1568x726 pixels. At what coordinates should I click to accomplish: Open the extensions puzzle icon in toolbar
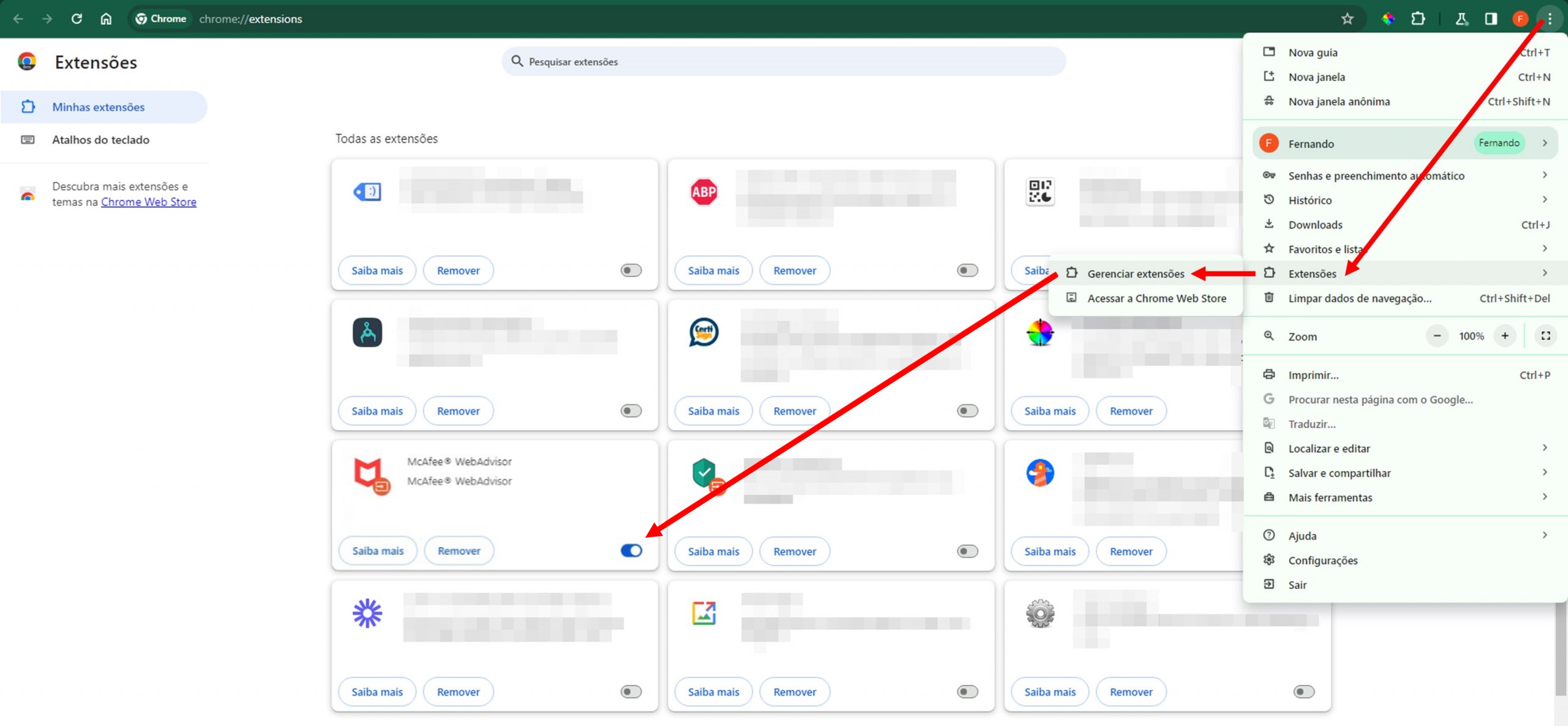(x=1418, y=19)
